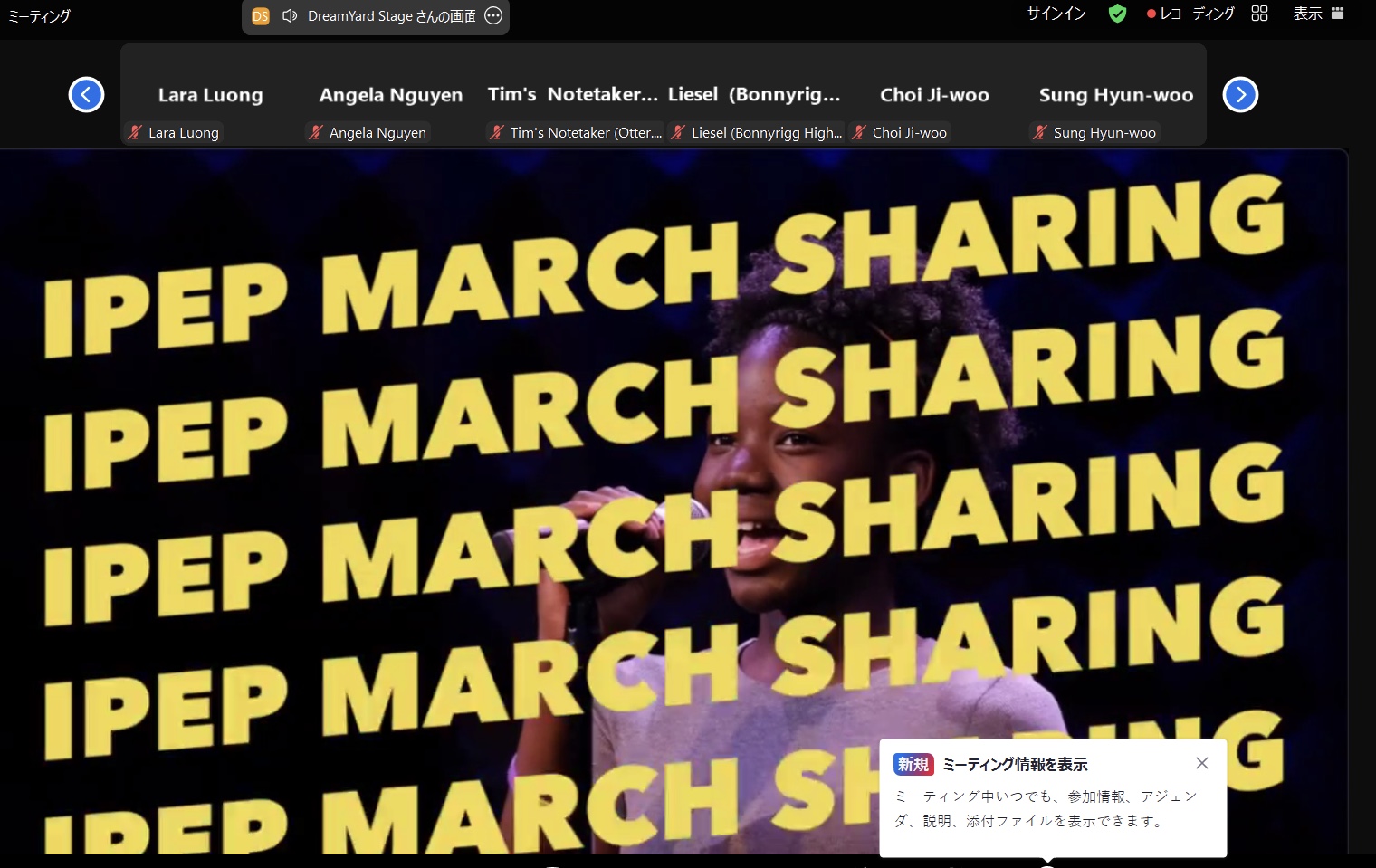Click the 新規 badge in notification

(913, 765)
